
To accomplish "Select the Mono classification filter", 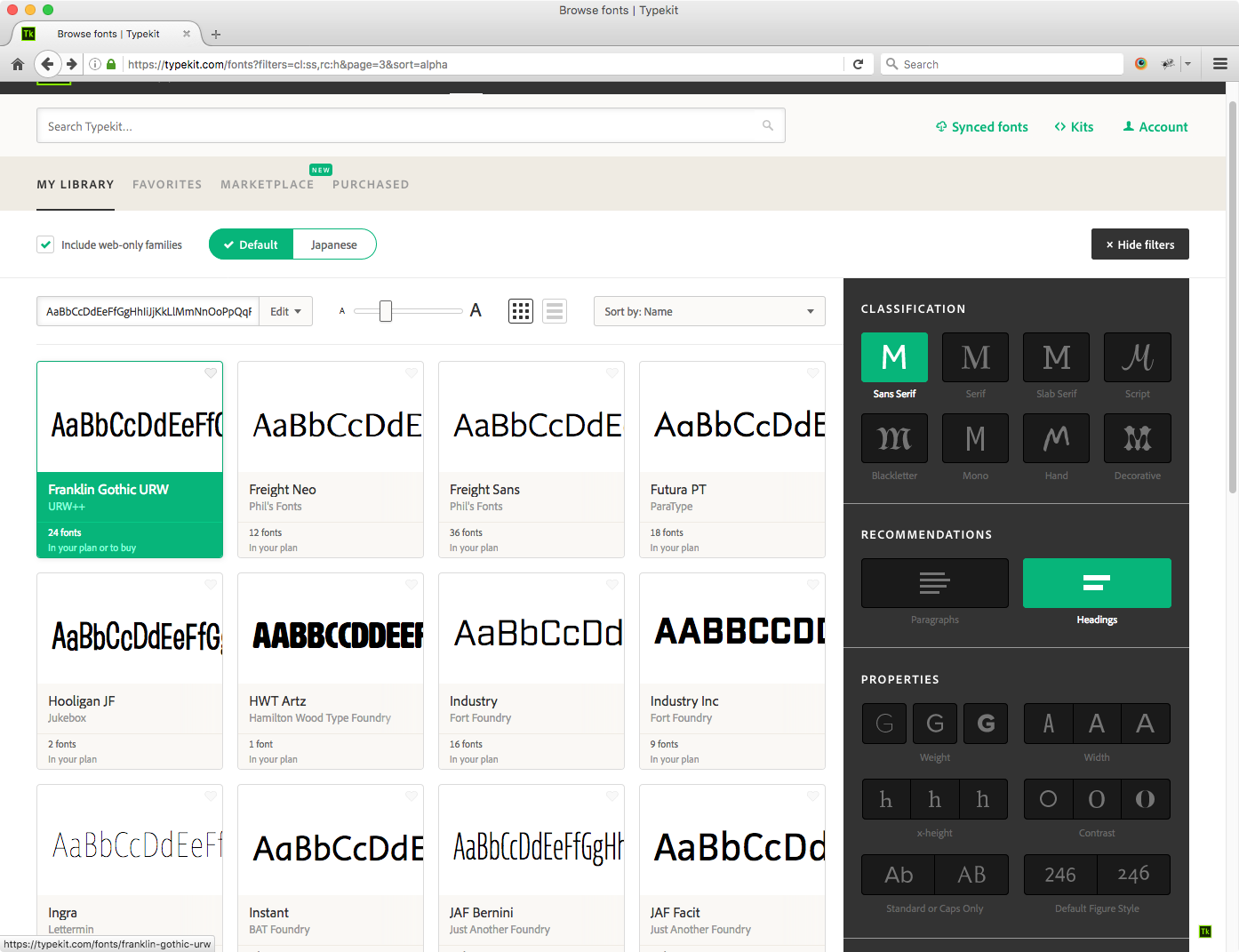I will click(975, 438).
